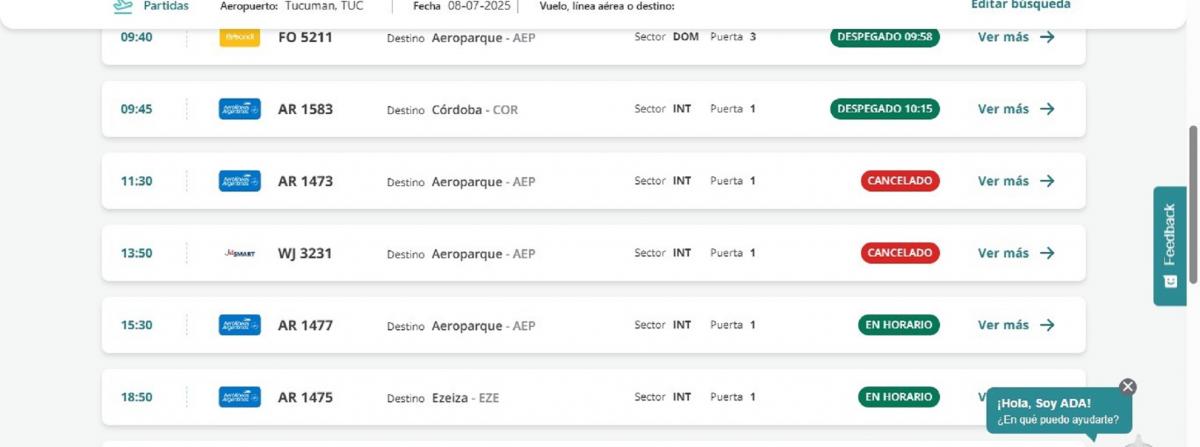Viewport: 1200px width, 447px height.
Task: Select the Partidas tab
Action: pos(165,6)
